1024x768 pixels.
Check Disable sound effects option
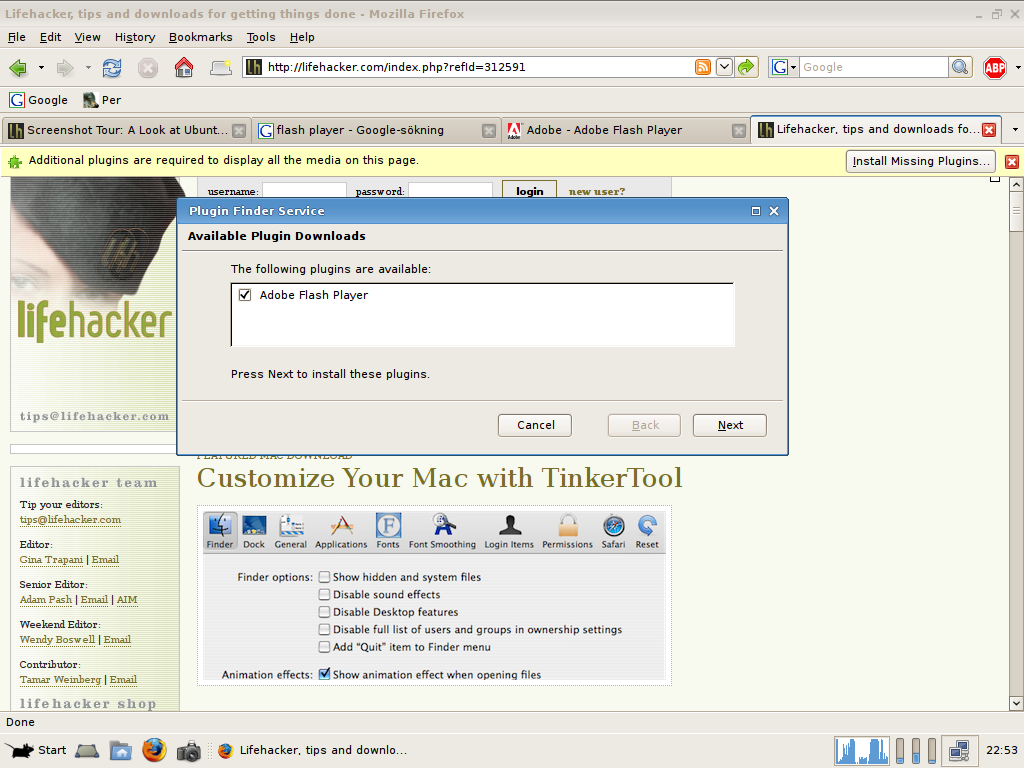[324, 594]
